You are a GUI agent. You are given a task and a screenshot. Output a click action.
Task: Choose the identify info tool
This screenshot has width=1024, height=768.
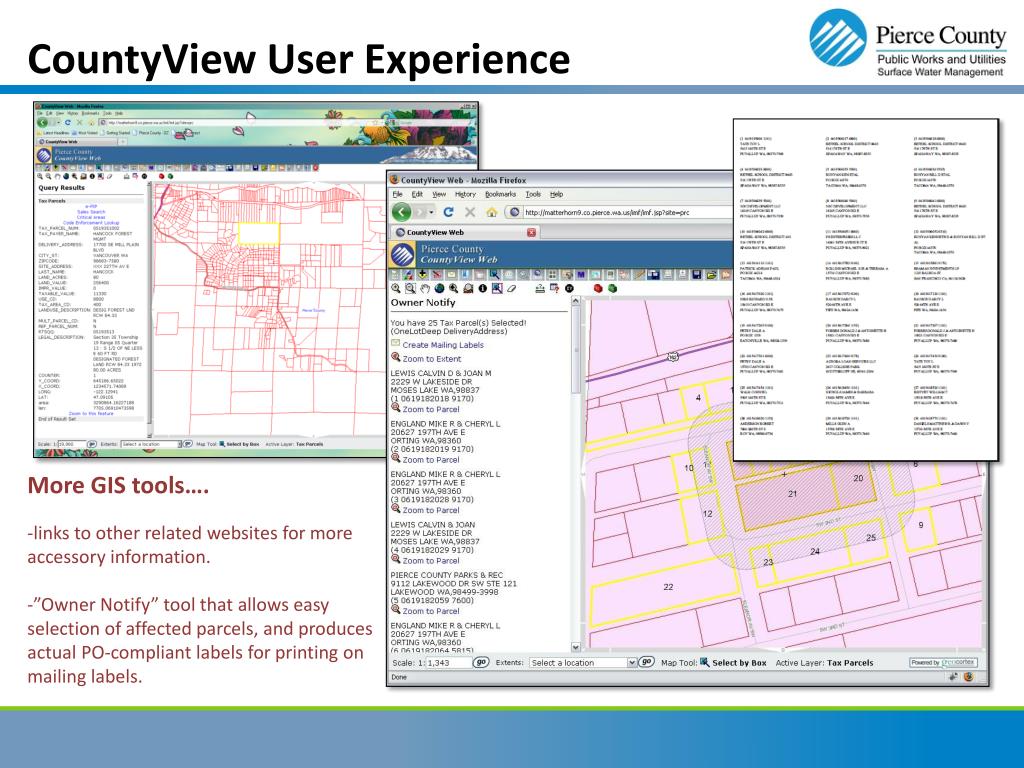point(483,288)
